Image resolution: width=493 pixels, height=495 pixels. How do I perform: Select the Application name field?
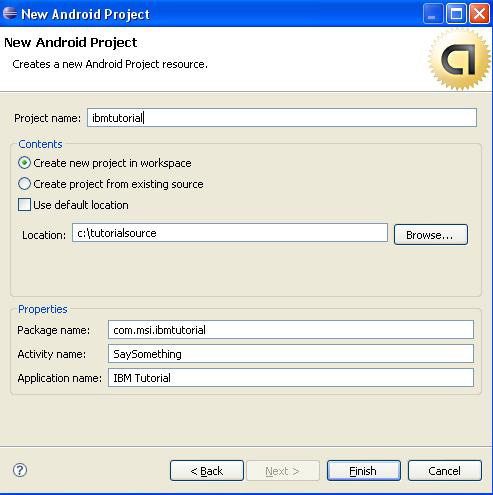(x=291, y=378)
